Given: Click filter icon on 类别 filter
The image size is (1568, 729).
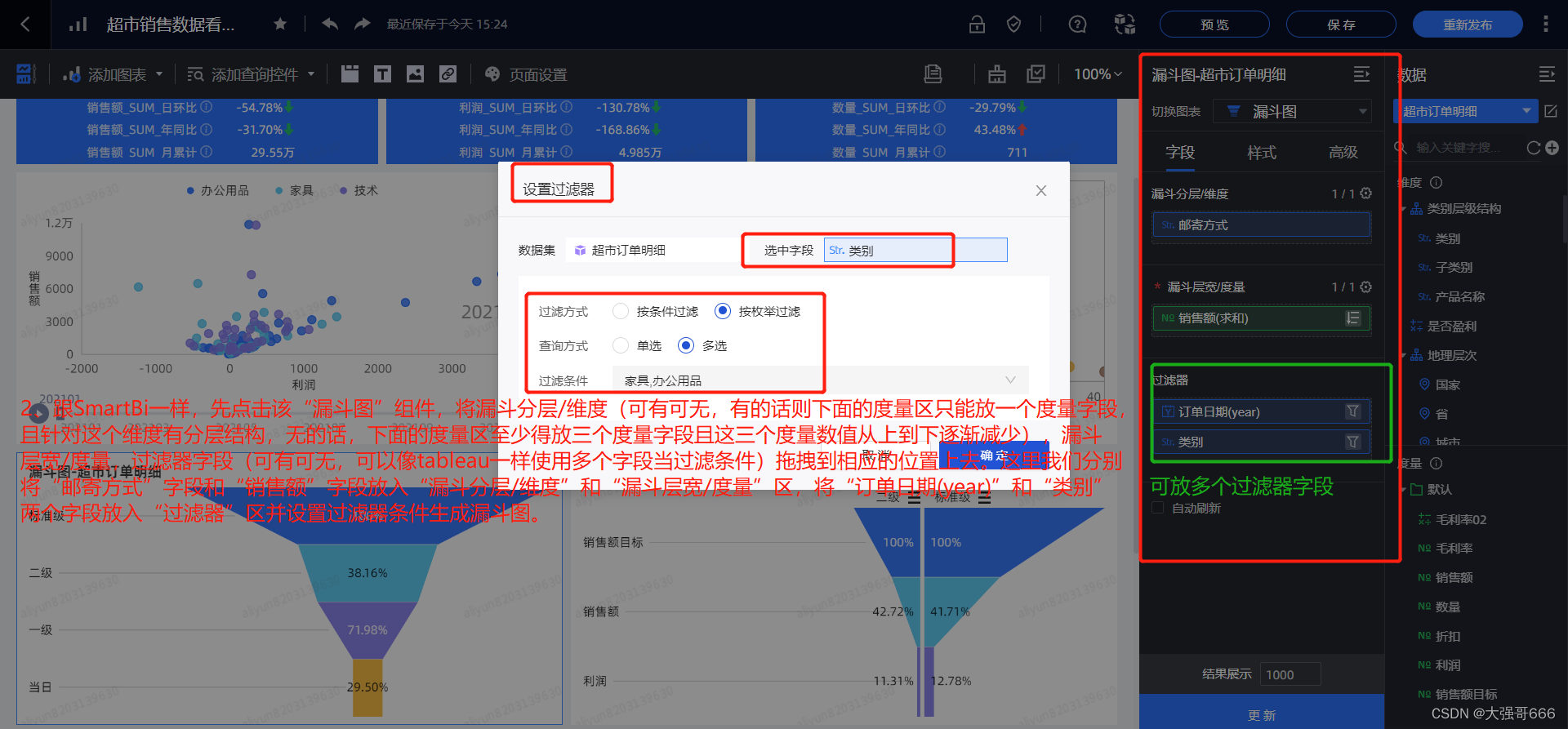Looking at the screenshot, I should [1353, 442].
